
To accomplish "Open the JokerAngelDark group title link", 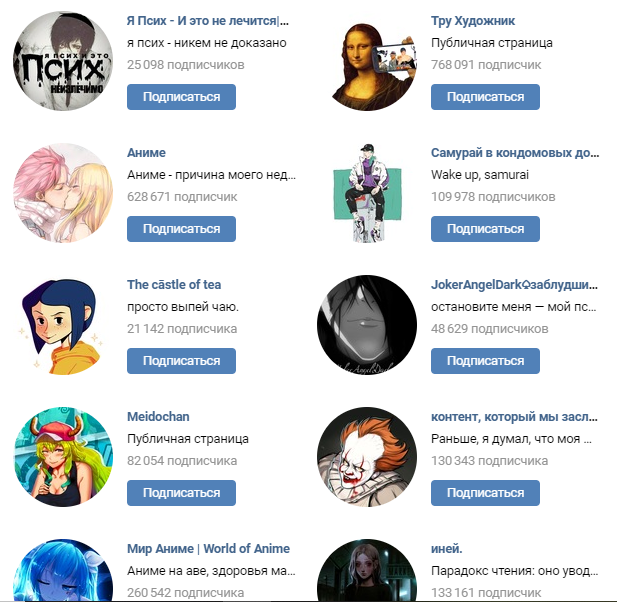I will pyautogui.click(x=514, y=284).
